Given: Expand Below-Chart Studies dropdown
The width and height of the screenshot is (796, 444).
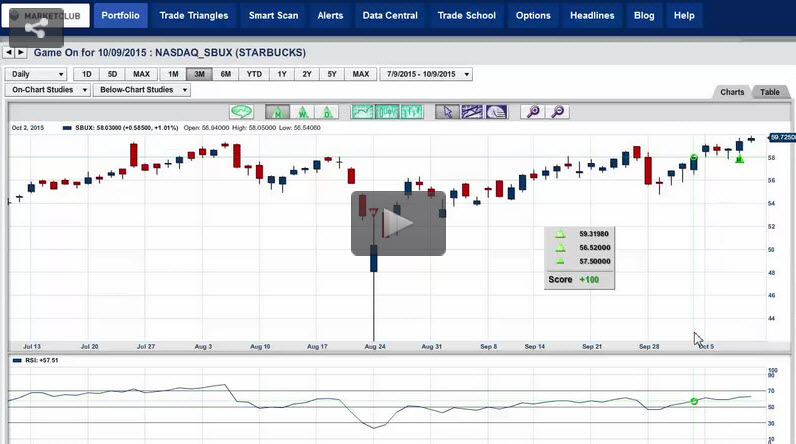Looking at the screenshot, I should click(142, 90).
